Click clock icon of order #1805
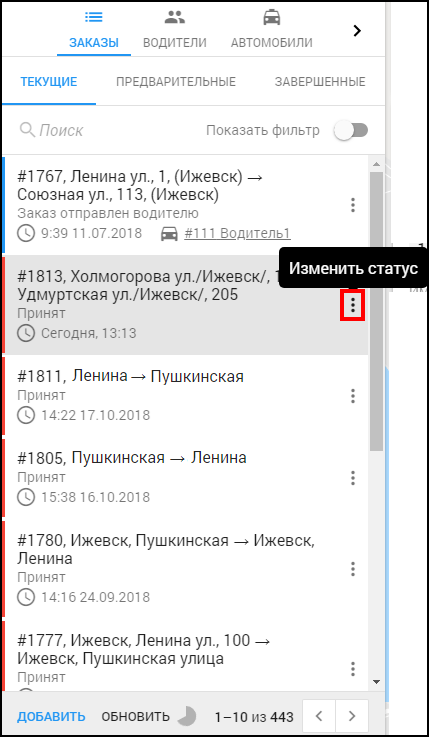429x737 pixels. 26,497
